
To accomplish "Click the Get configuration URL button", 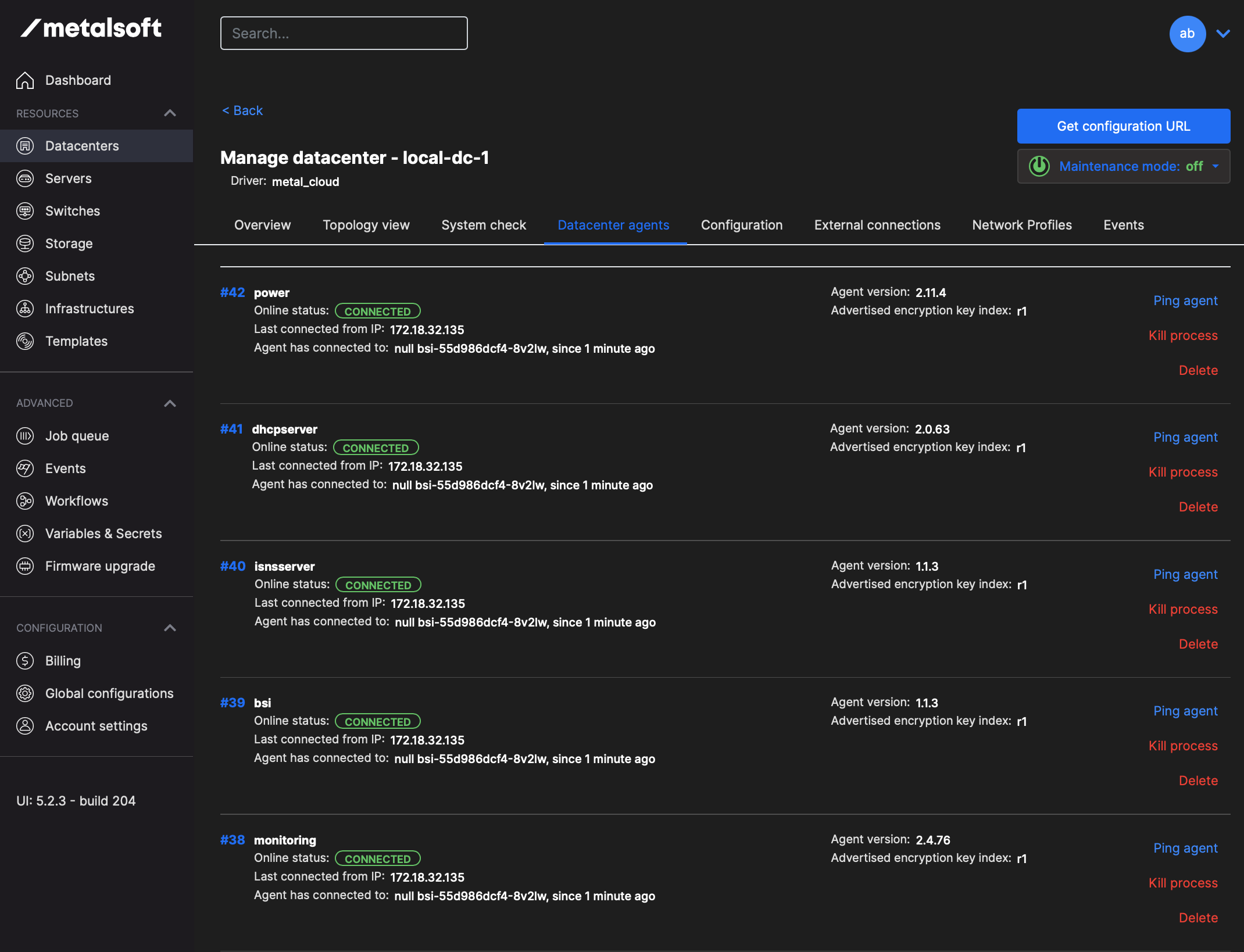I will point(1123,126).
